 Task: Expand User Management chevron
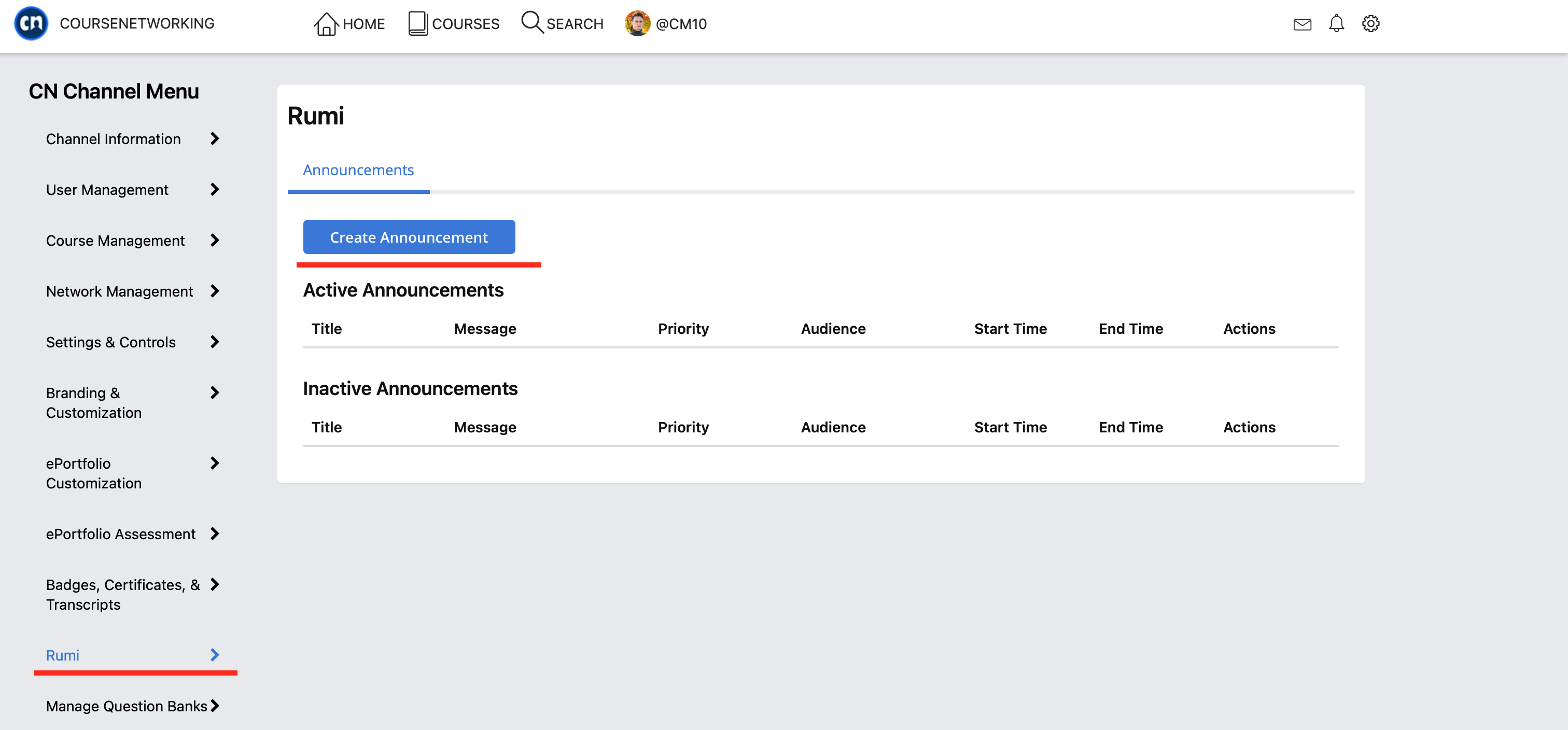(x=214, y=189)
